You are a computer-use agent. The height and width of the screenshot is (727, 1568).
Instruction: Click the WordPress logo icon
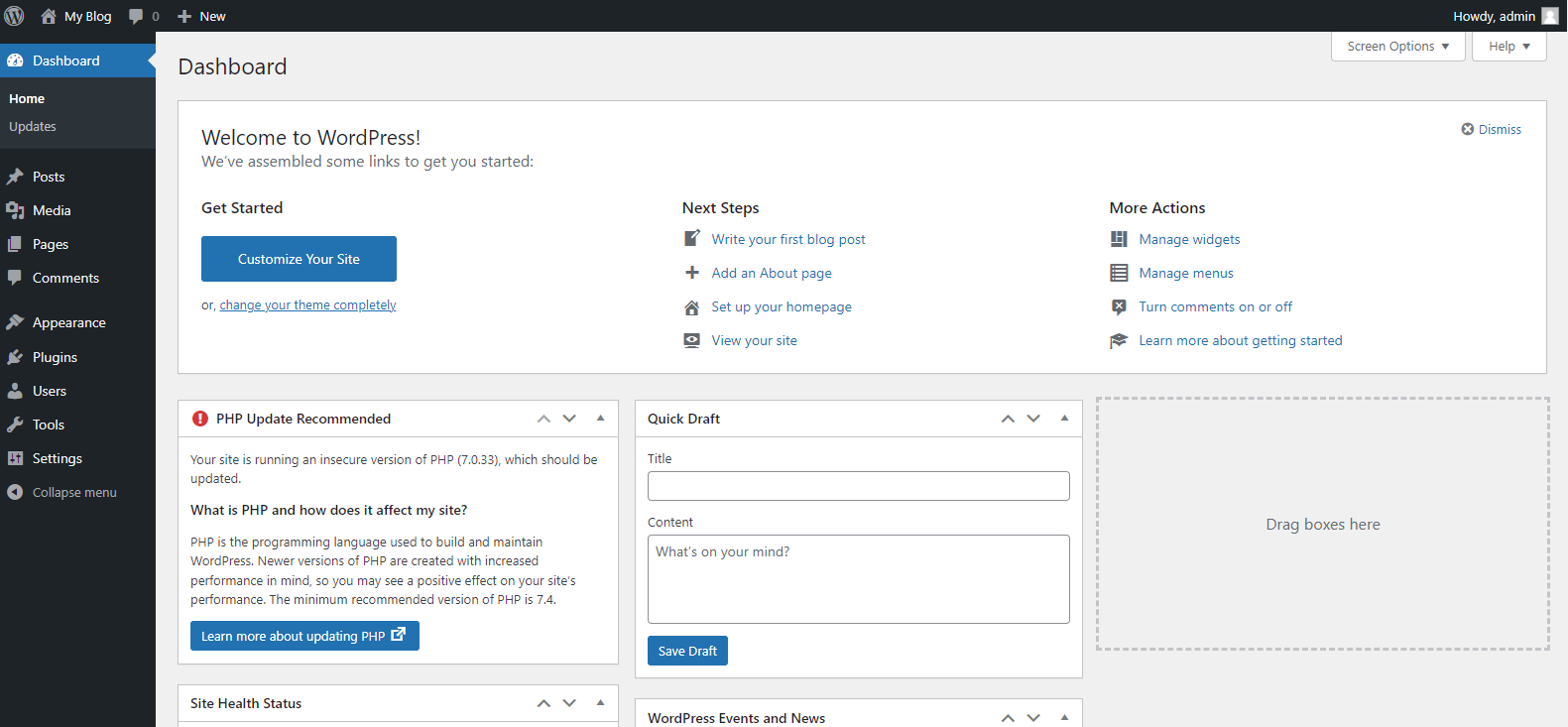pyautogui.click(x=14, y=16)
